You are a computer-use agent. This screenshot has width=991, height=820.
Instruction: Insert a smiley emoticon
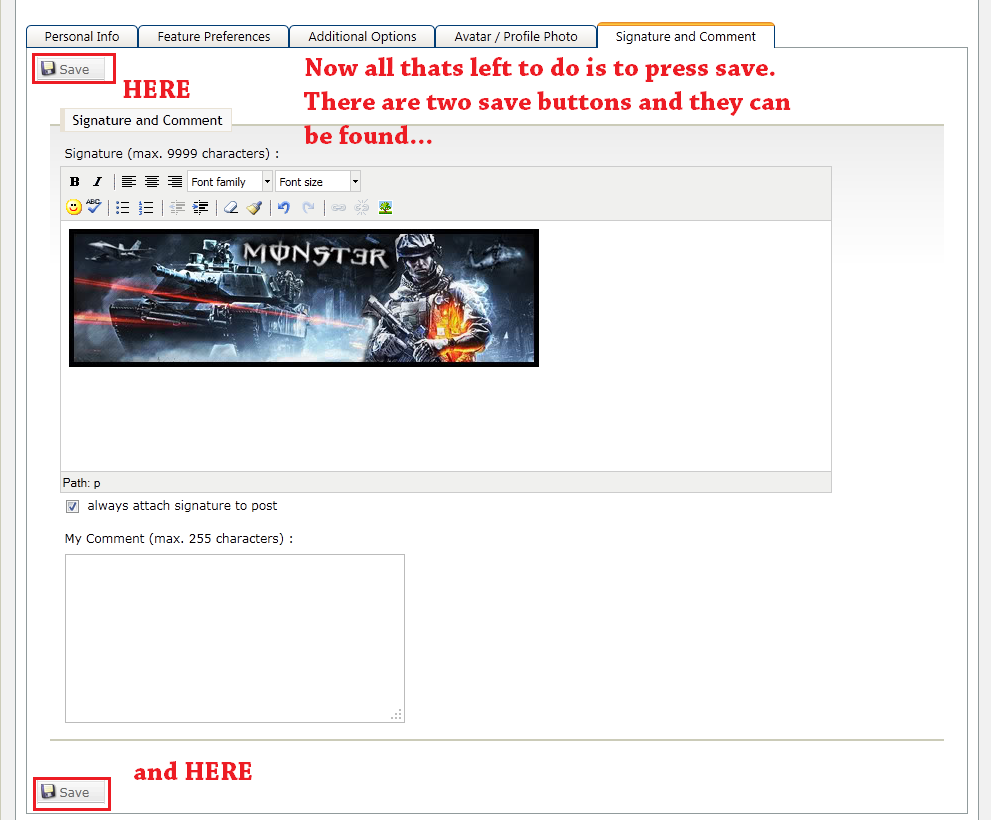(x=74, y=207)
